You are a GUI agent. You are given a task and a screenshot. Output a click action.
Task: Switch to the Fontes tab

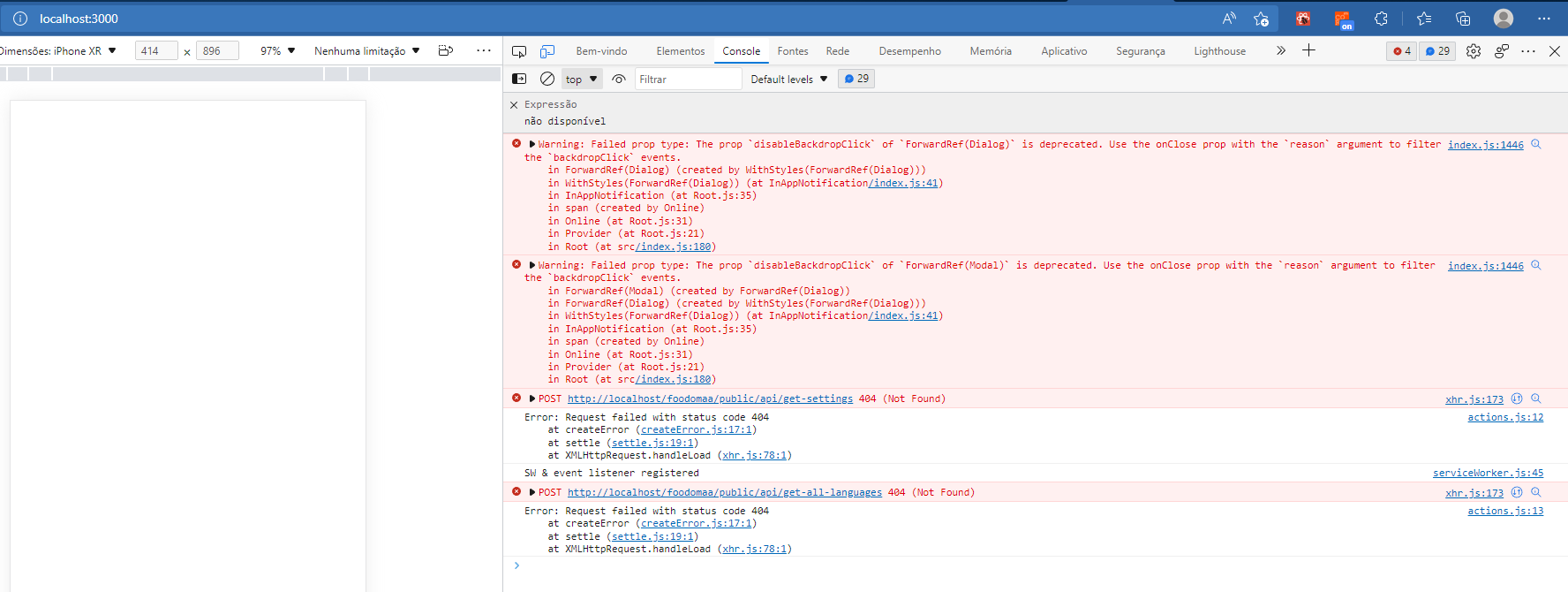pyautogui.click(x=793, y=51)
